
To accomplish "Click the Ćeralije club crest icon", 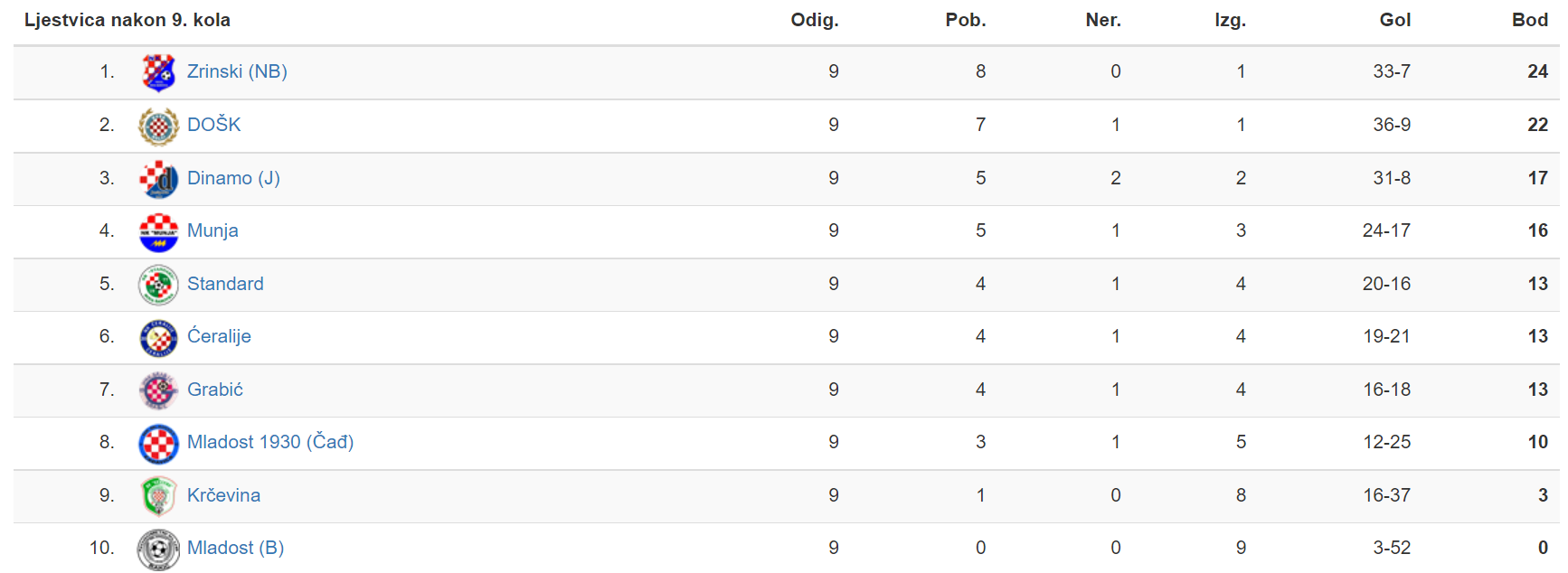I will (x=158, y=338).
